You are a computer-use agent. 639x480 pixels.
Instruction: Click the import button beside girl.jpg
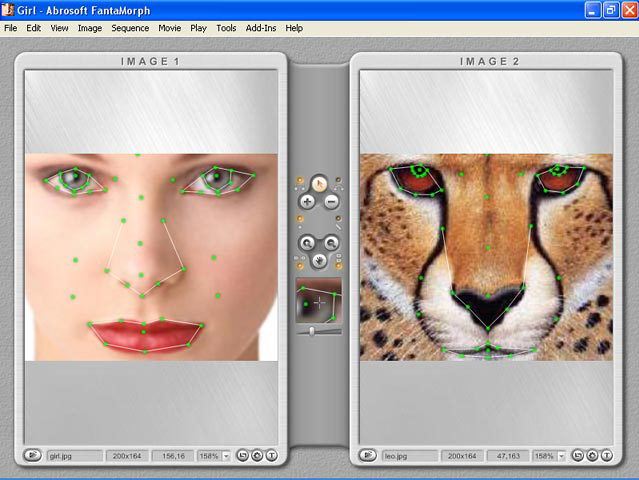pos(33,455)
